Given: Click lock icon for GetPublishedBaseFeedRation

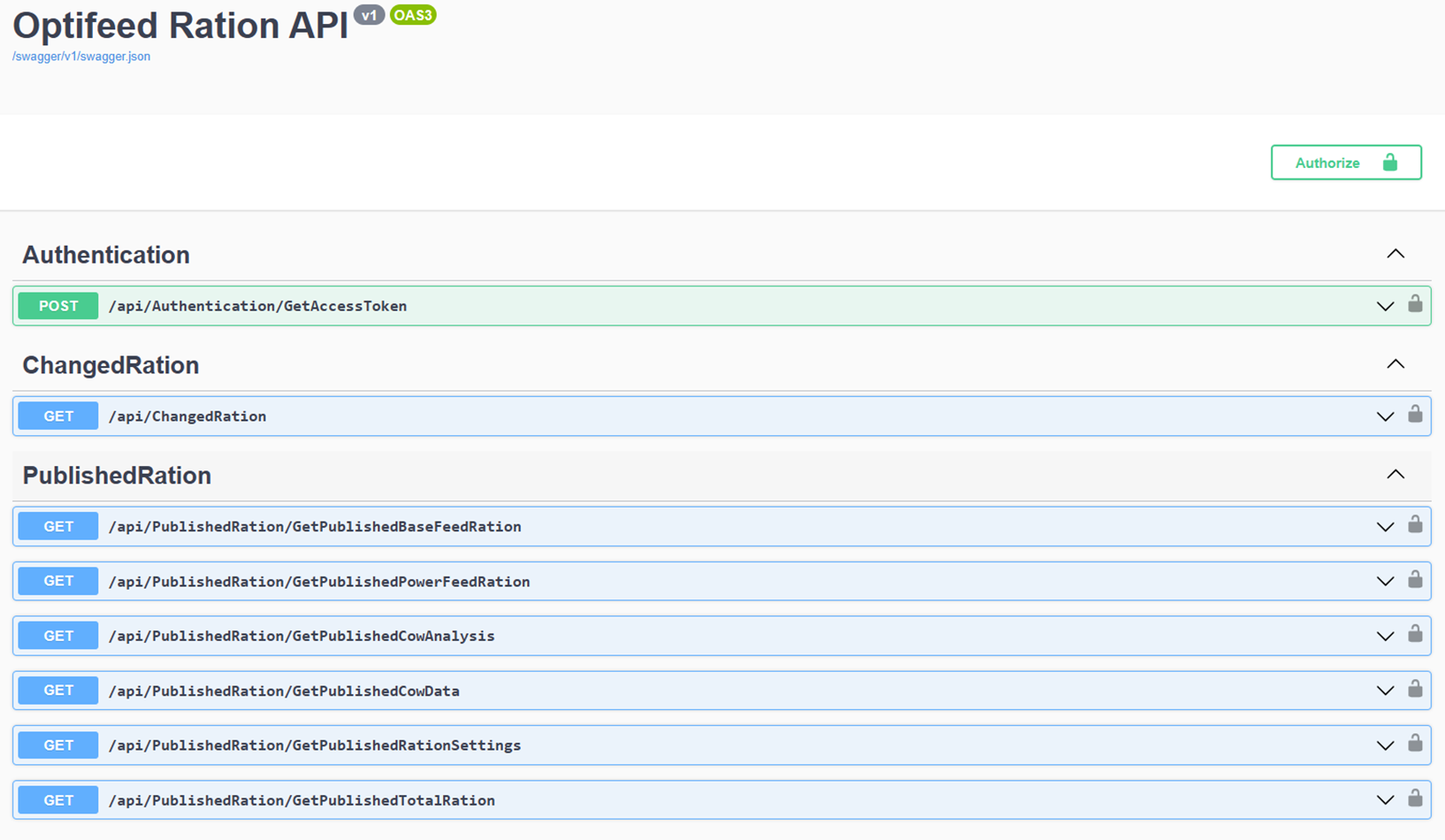Looking at the screenshot, I should point(1415,523).
